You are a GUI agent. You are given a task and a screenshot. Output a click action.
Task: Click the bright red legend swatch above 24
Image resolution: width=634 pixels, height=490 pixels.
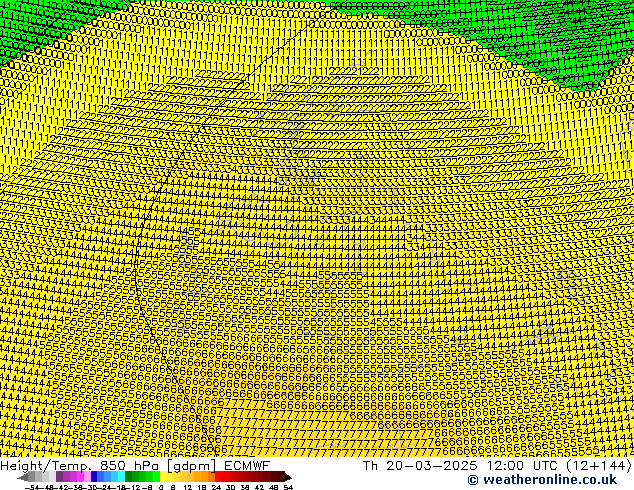(x=218, y=476)
